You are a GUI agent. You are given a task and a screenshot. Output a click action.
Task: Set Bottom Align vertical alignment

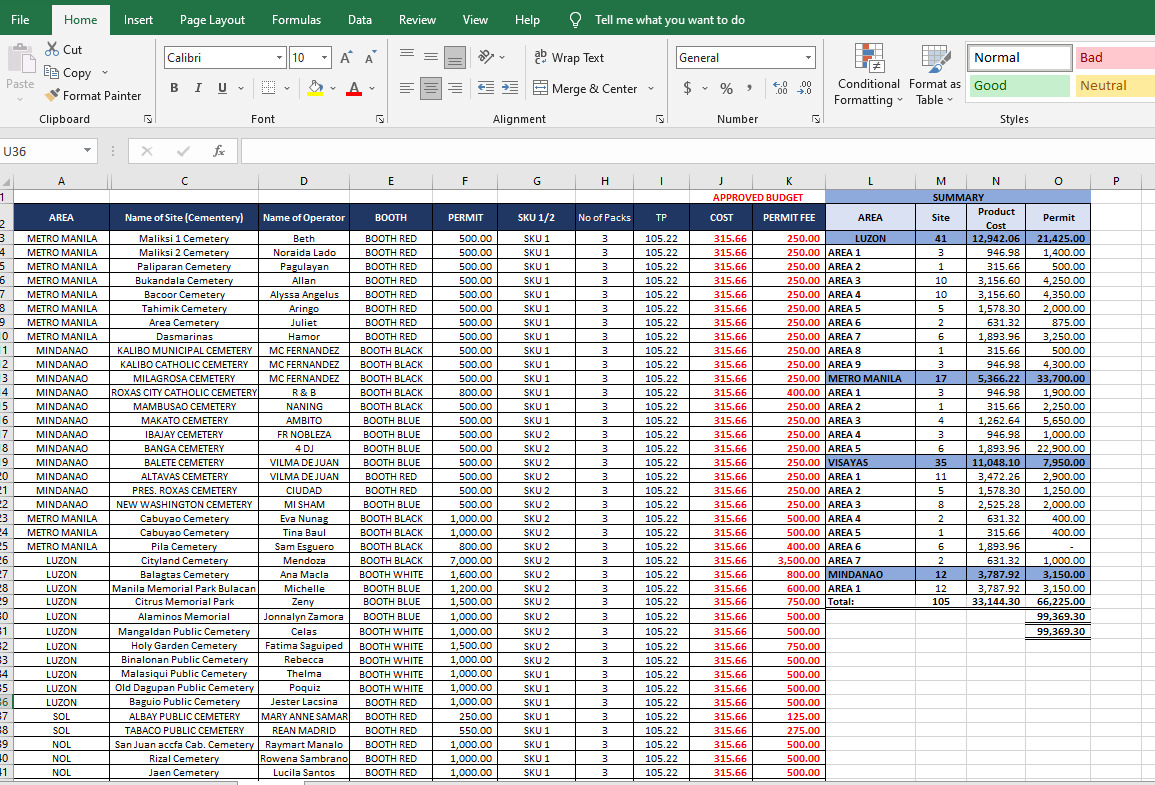(455, 57)
